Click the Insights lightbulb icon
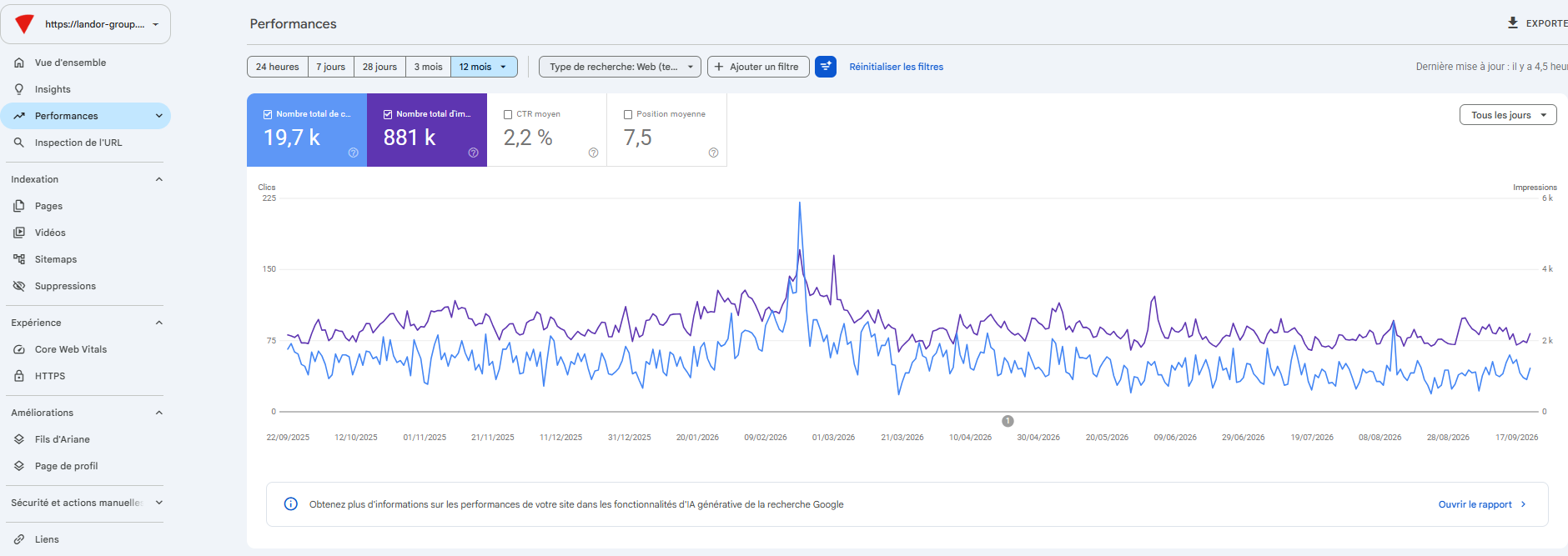This screenshot has height=556, width=1568. 19,89
